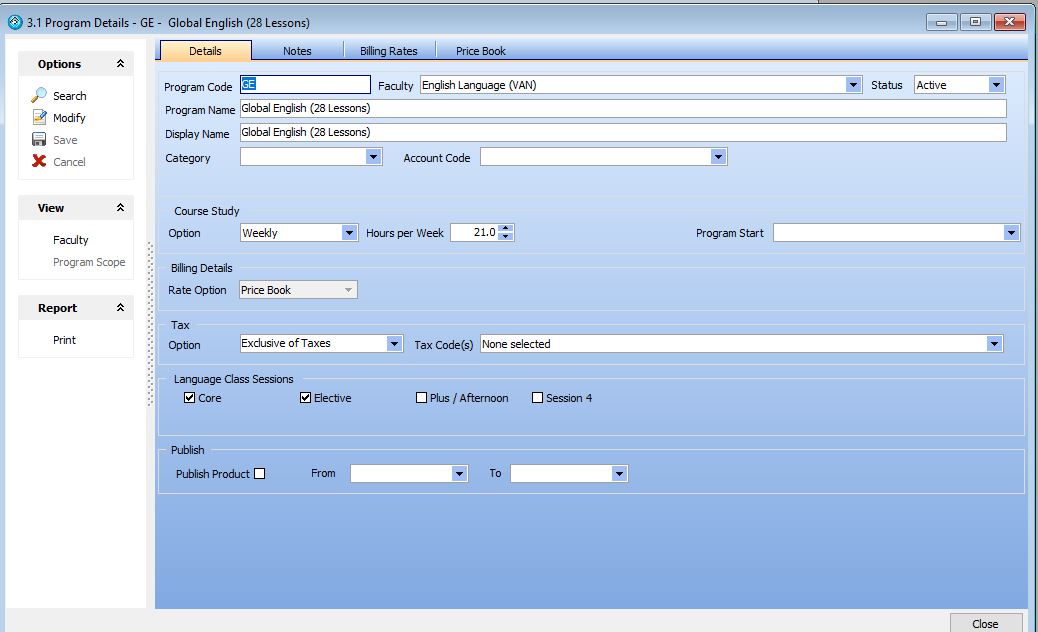The image size is (1038, 632).
Task: Open the Tax Code(s) dropdown
Action: pyautogui.click(x=994, y=344)
